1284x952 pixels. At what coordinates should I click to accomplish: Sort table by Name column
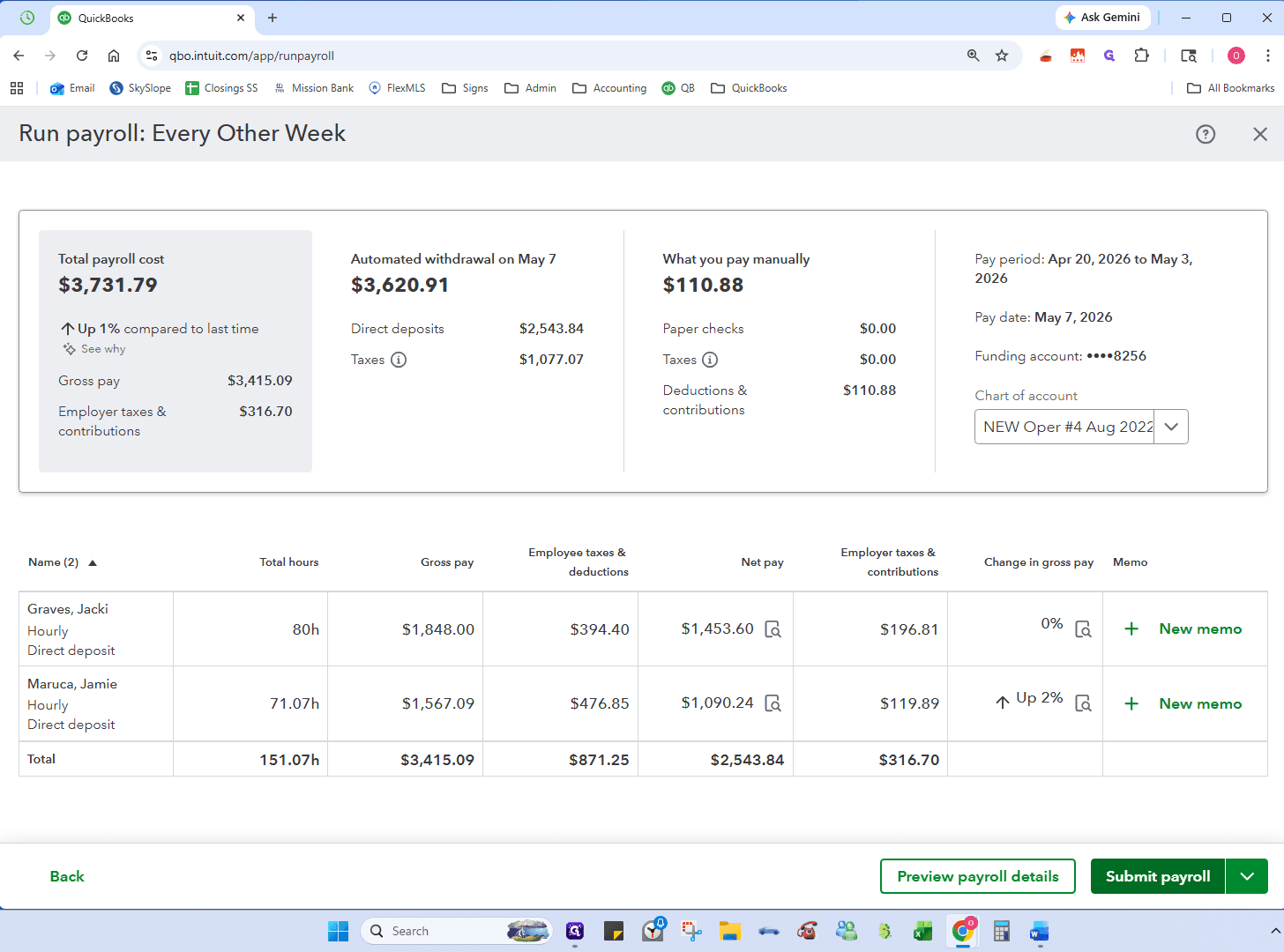click(x=62, y=562)
